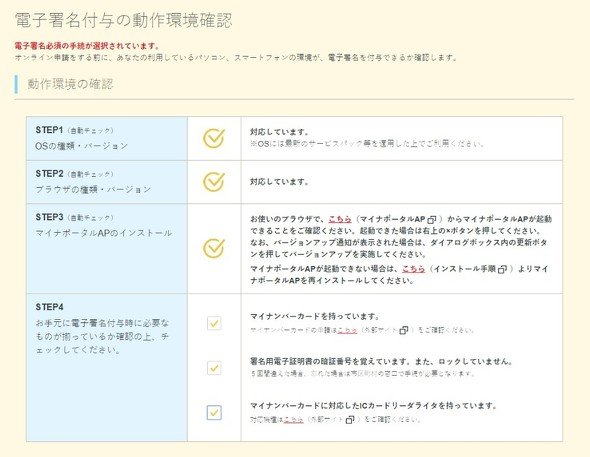Screen dimensions: 590x457
Task: Click the STEP1 OS check mark icon
Action: 214,138
